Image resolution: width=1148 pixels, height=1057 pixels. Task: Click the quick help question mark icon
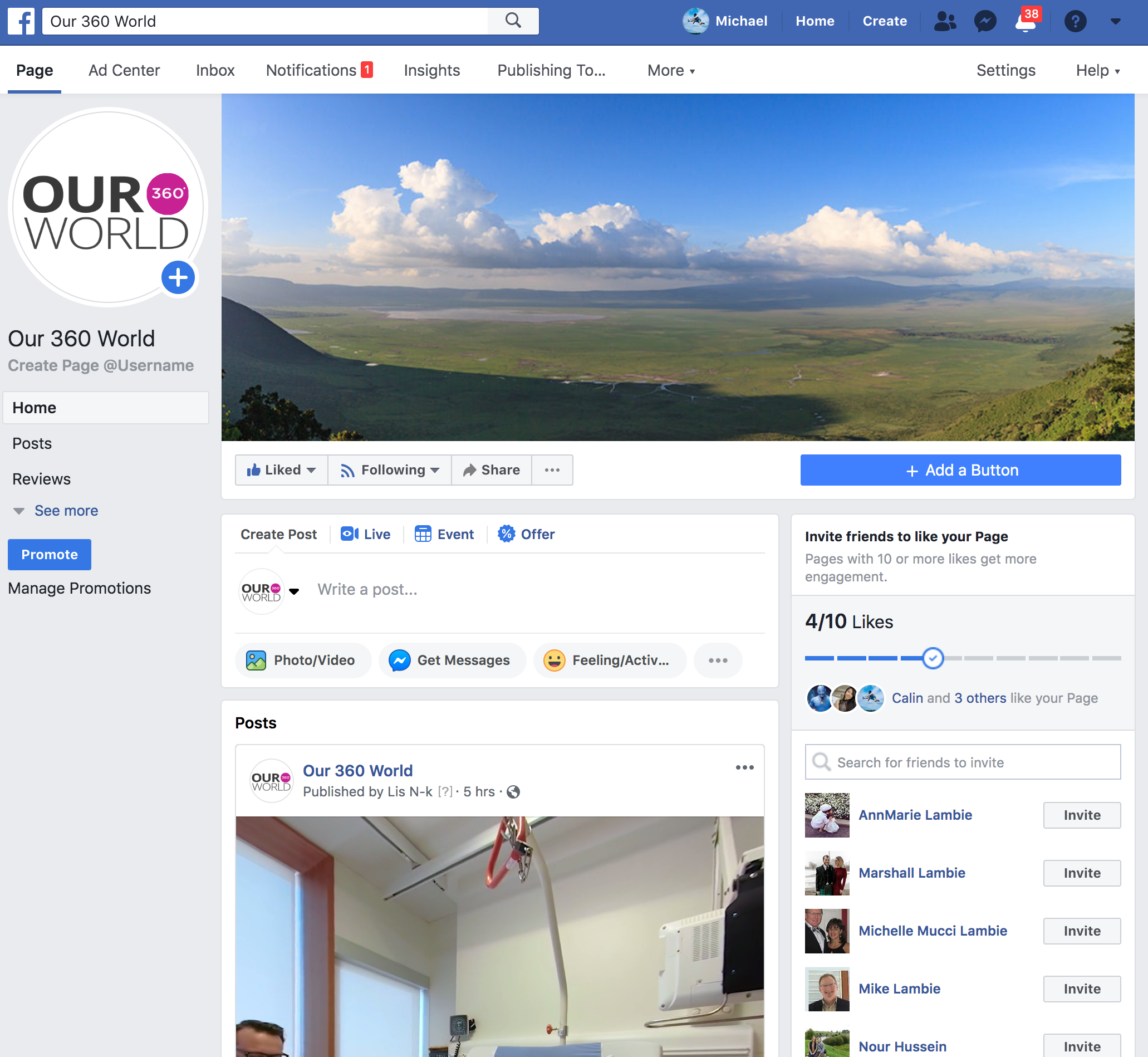(1075, 21)
